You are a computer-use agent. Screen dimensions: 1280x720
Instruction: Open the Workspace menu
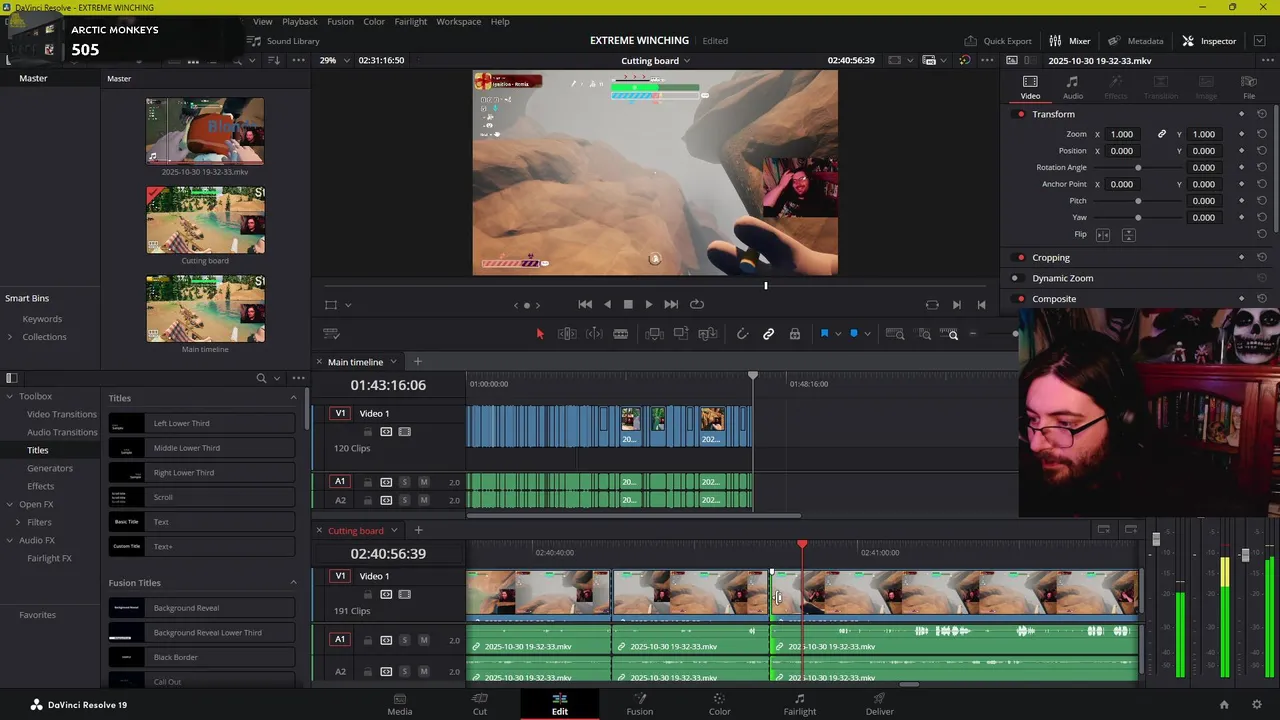click(458, 21)
